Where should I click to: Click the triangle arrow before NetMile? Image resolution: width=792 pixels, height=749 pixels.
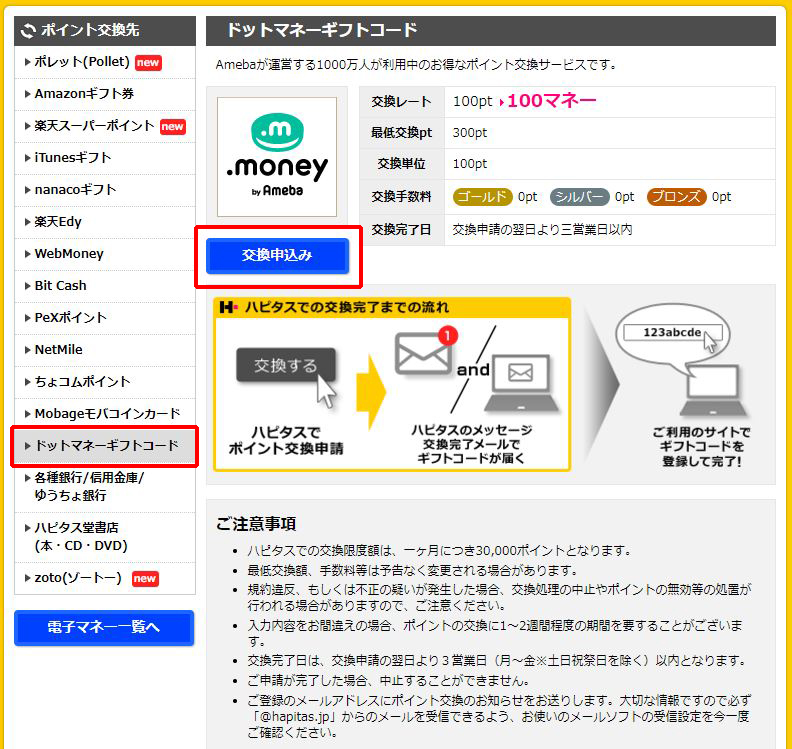pos(28,350)
